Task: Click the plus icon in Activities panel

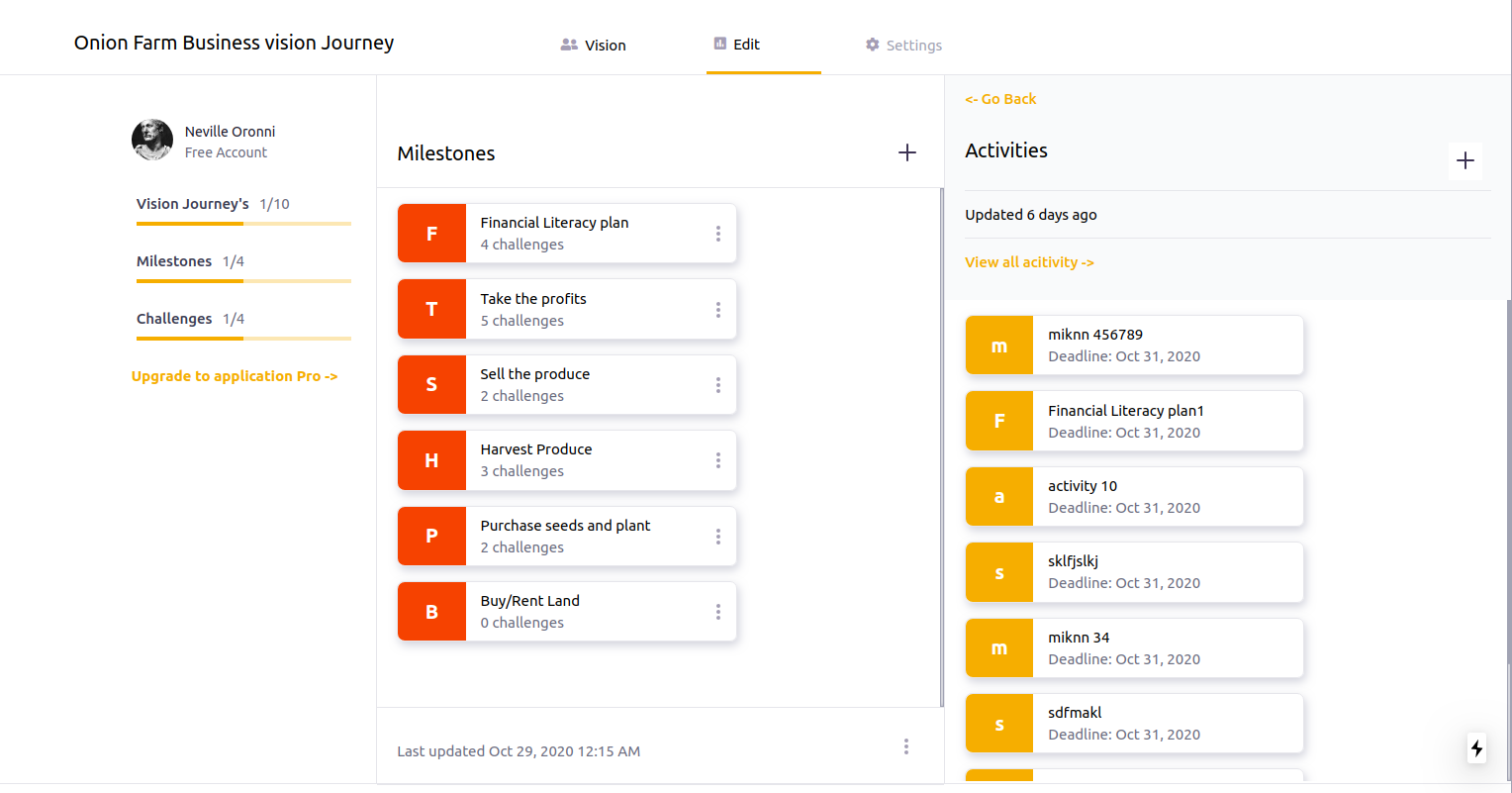Action: pyautogui.click(x=1465, y=160)
